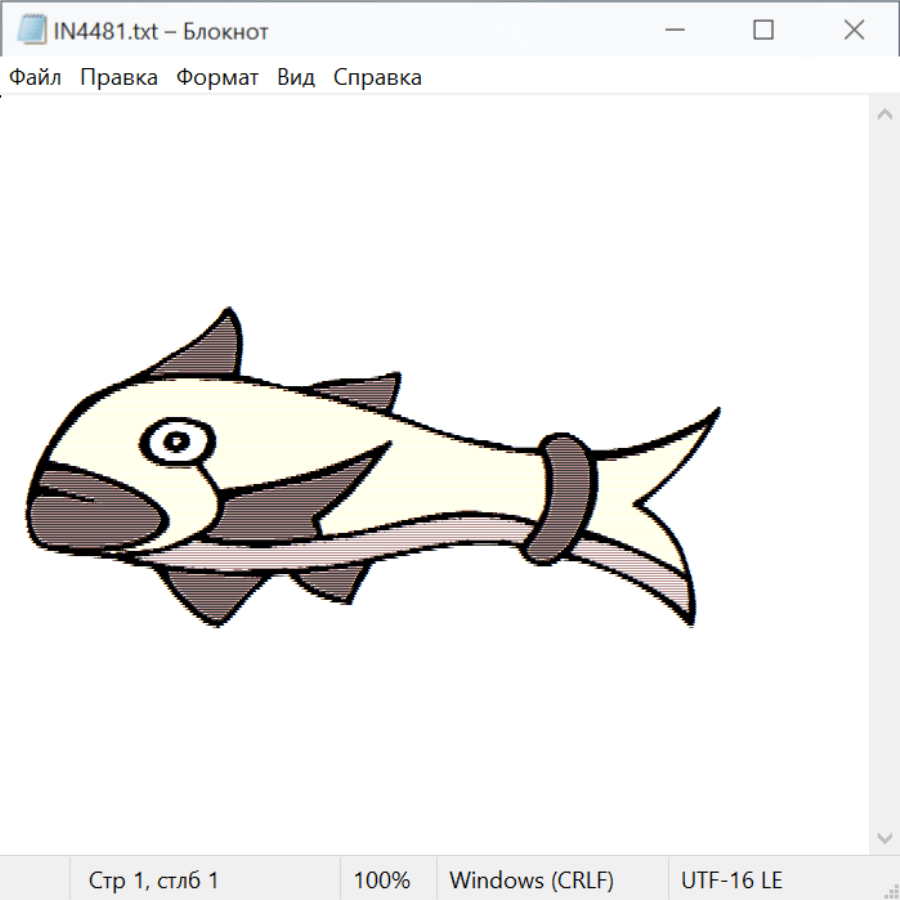This screenshot has height=900, width=900.
Task: Click the 100% zoom indicator
Action: 382,881
